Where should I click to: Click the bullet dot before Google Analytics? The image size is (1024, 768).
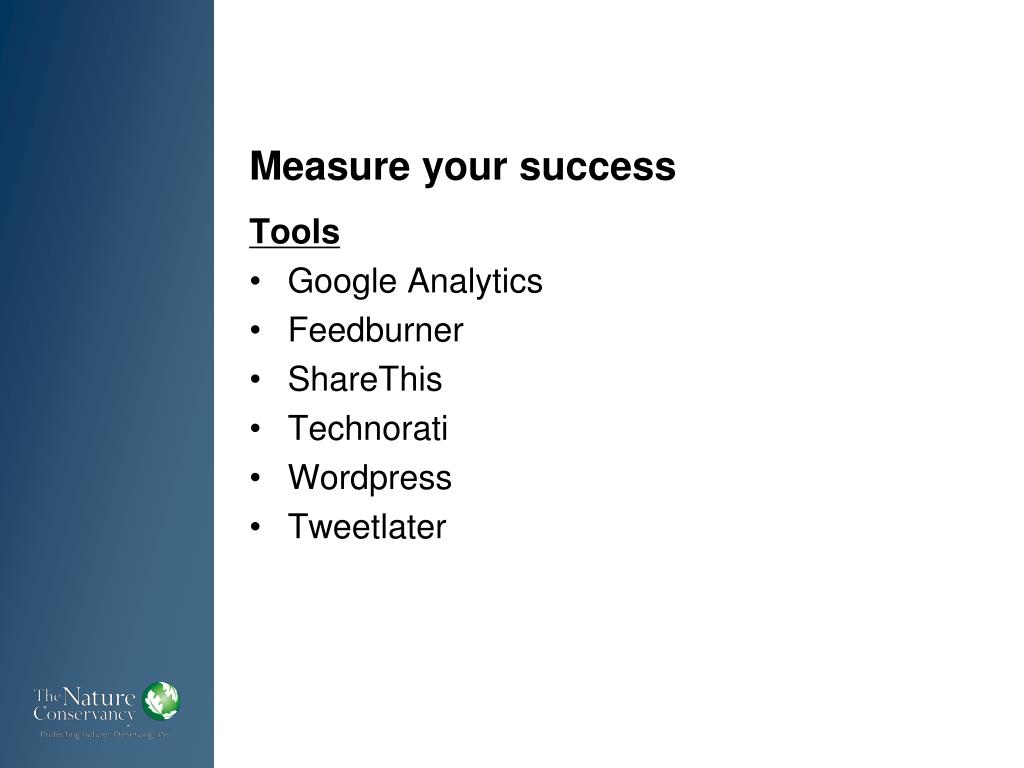(x=255, y=281)
